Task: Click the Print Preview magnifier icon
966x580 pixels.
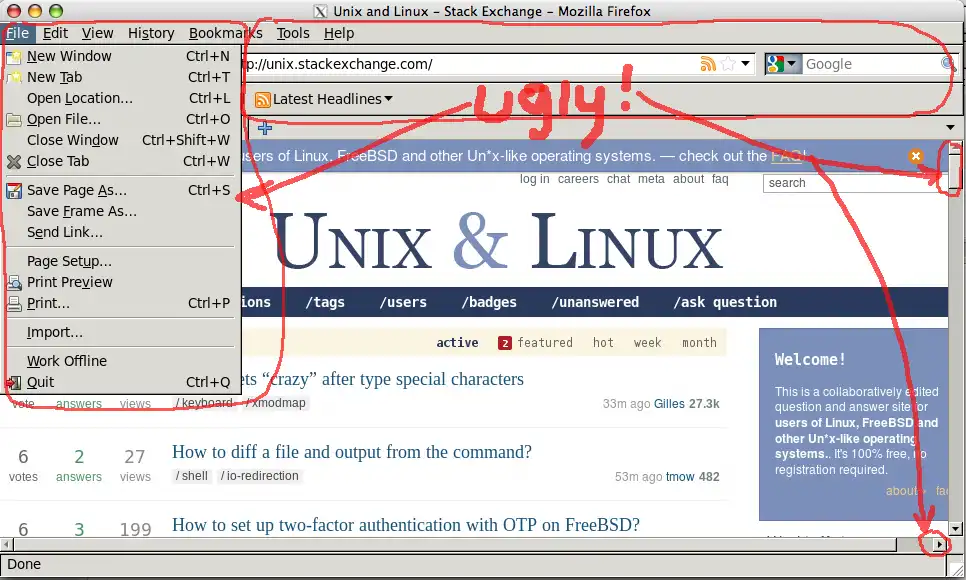Action: coord(14,282)
